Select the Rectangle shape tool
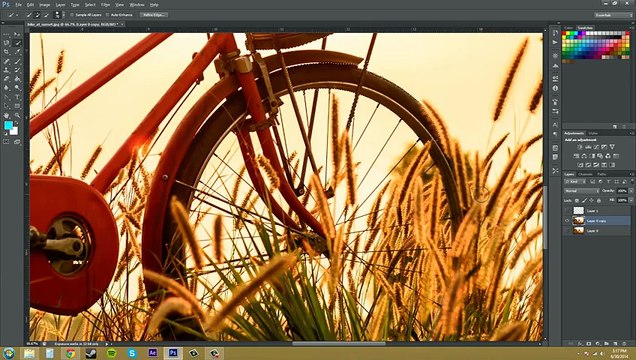636x360 pixels. pos(17,106)
